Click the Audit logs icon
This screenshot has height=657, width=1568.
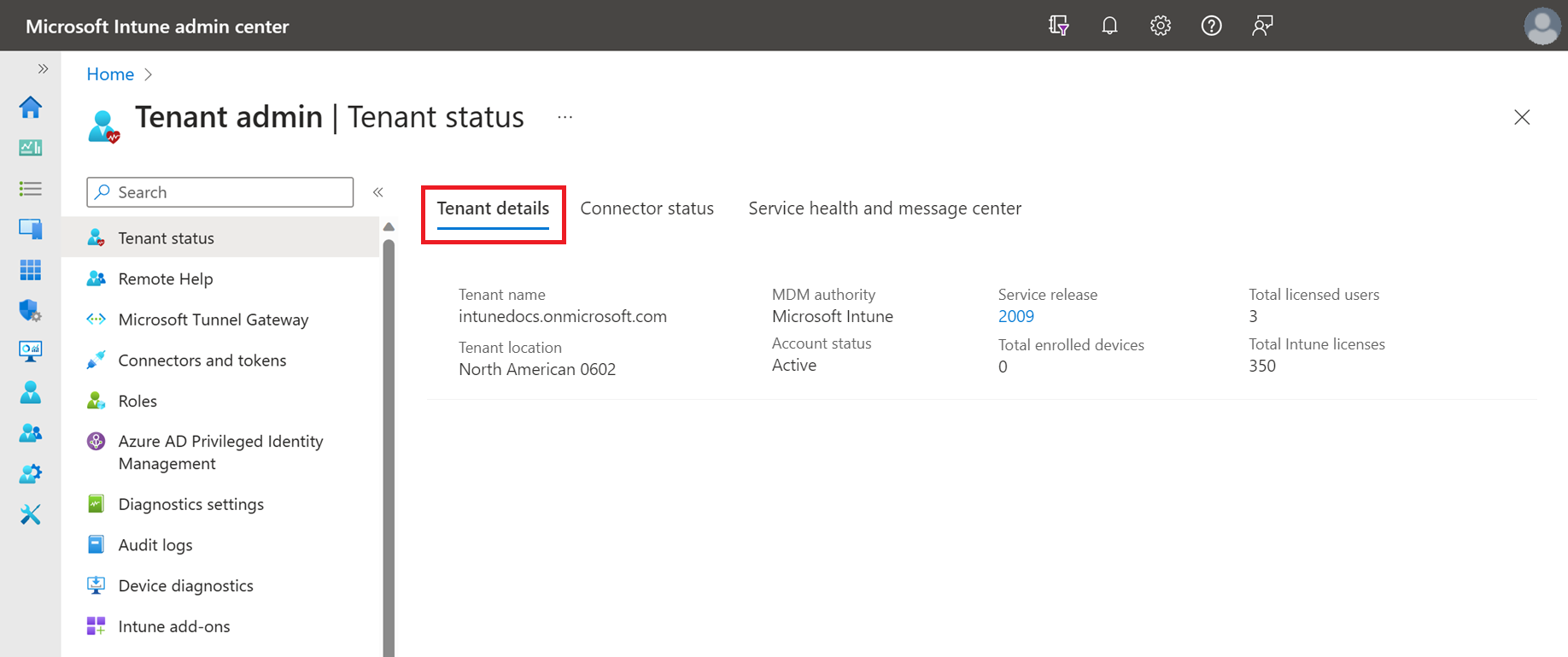pyautogui.click(x=97, y=544)
